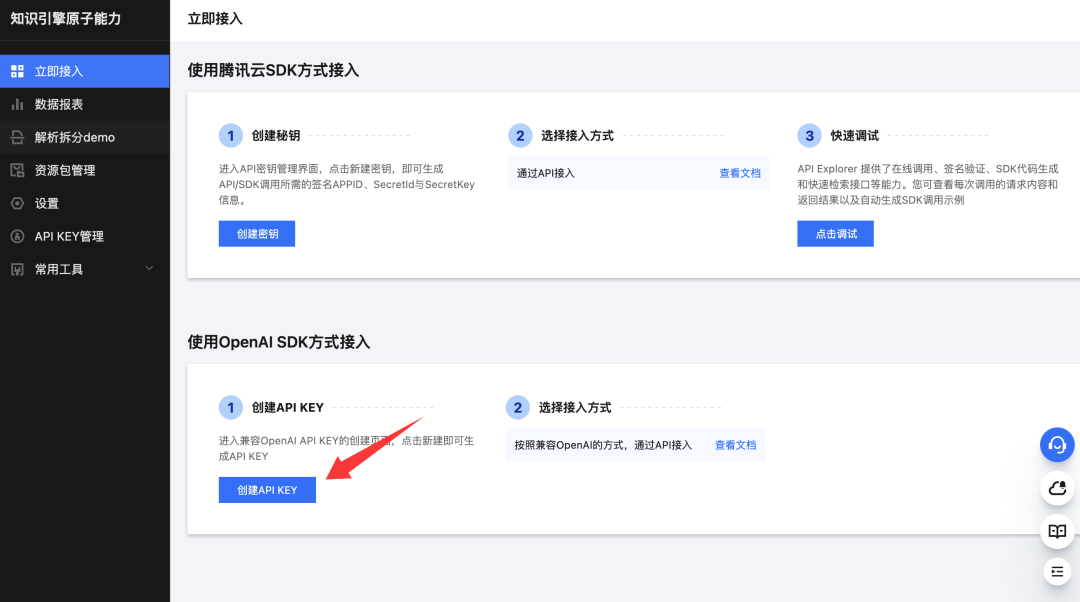This screenshot has height=602, width=1080.
Task: Open the floating book documentation button
Action: 1057,531
